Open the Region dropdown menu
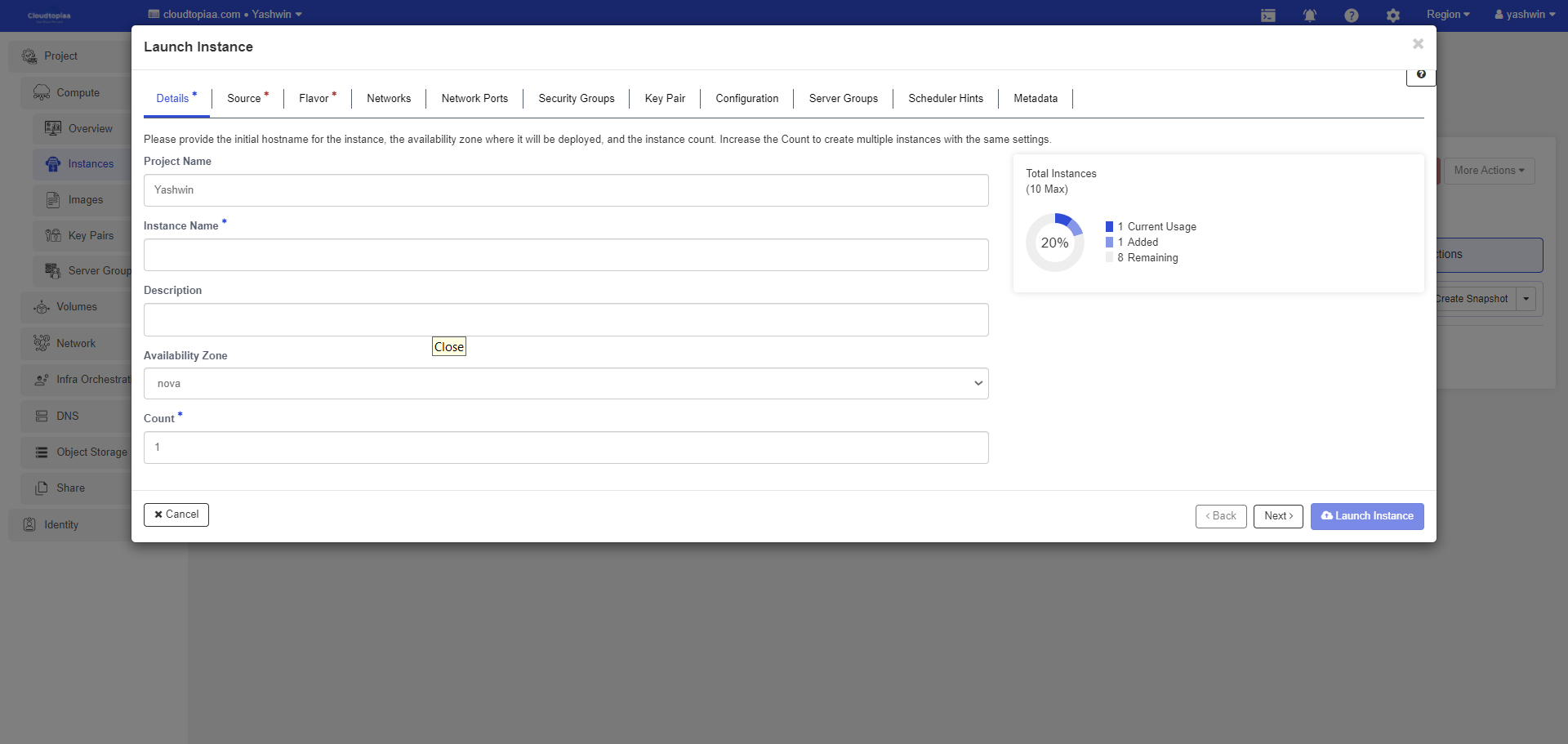1568x744 pixels. (x=1447, y=15)
